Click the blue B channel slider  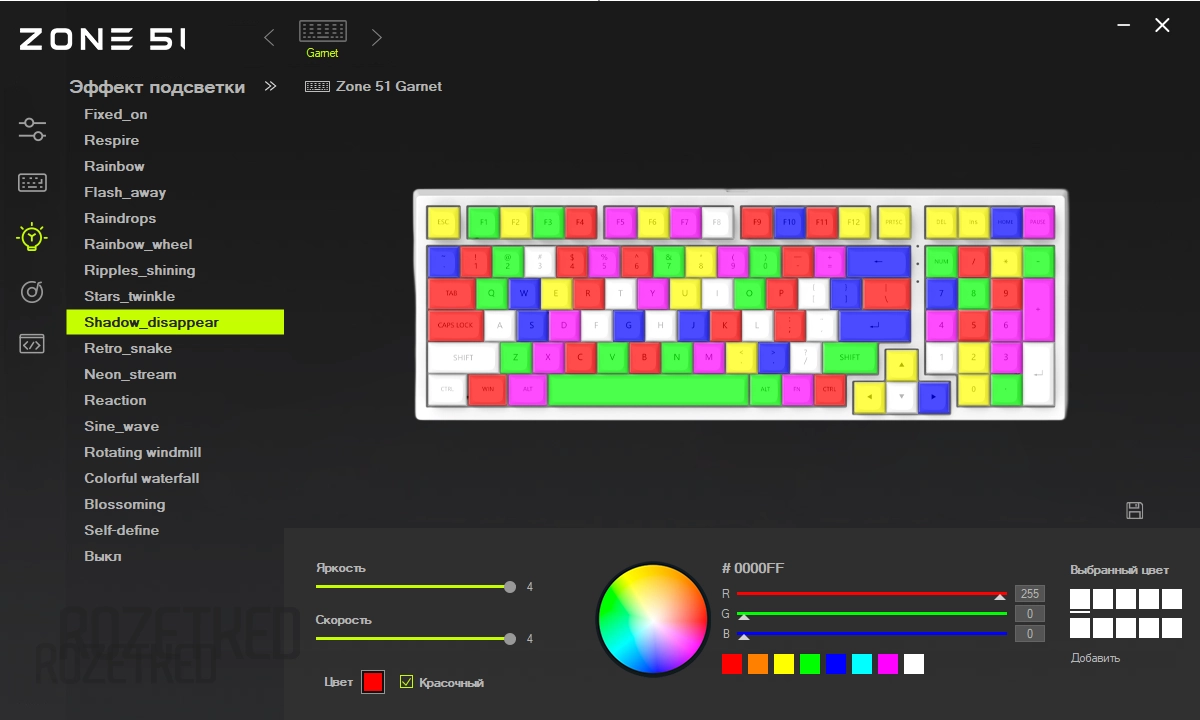click(x=872, y=634)
